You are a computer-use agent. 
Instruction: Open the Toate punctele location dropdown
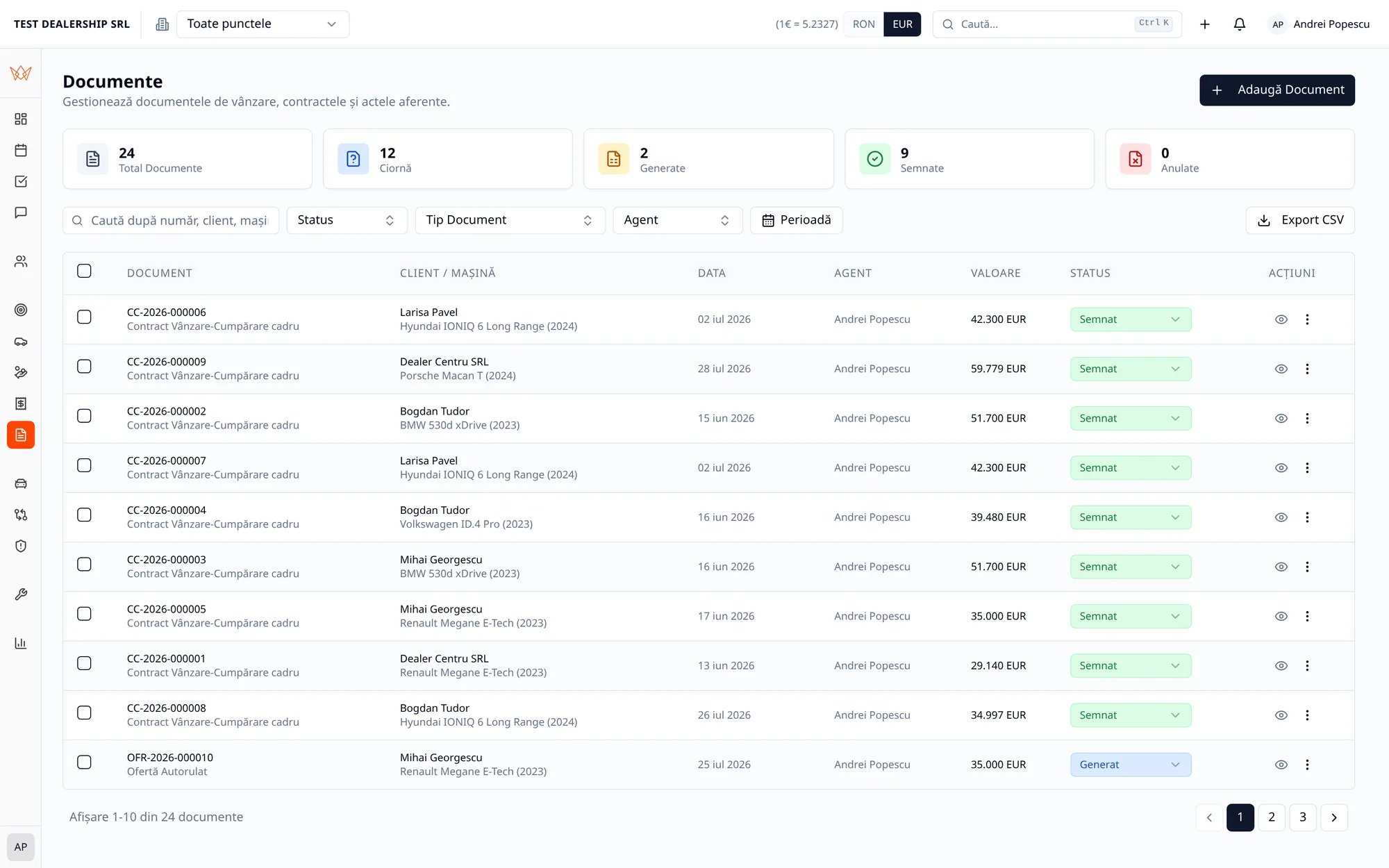click(263, 24)
